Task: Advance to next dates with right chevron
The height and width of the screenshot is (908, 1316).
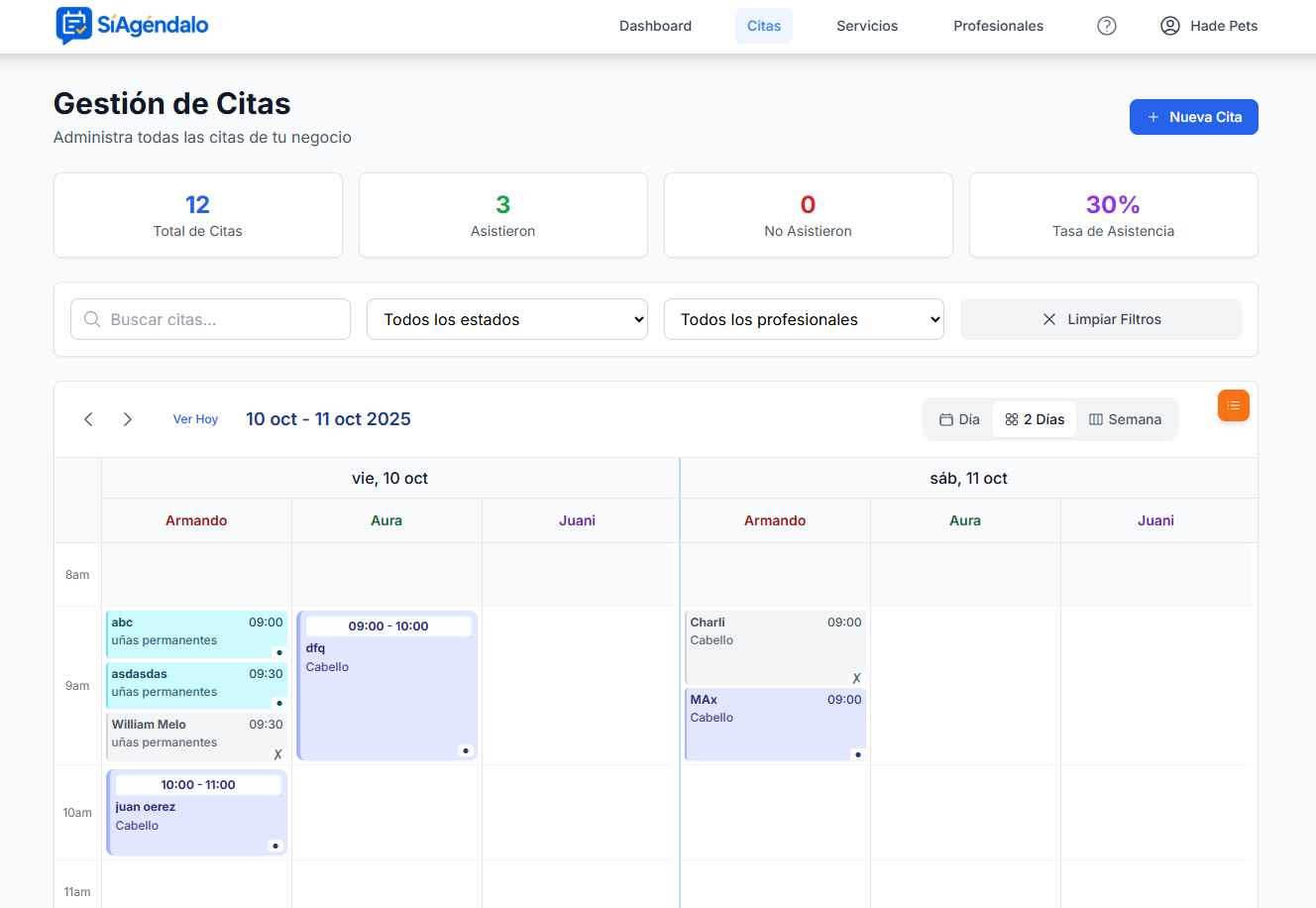Action: 128,419
